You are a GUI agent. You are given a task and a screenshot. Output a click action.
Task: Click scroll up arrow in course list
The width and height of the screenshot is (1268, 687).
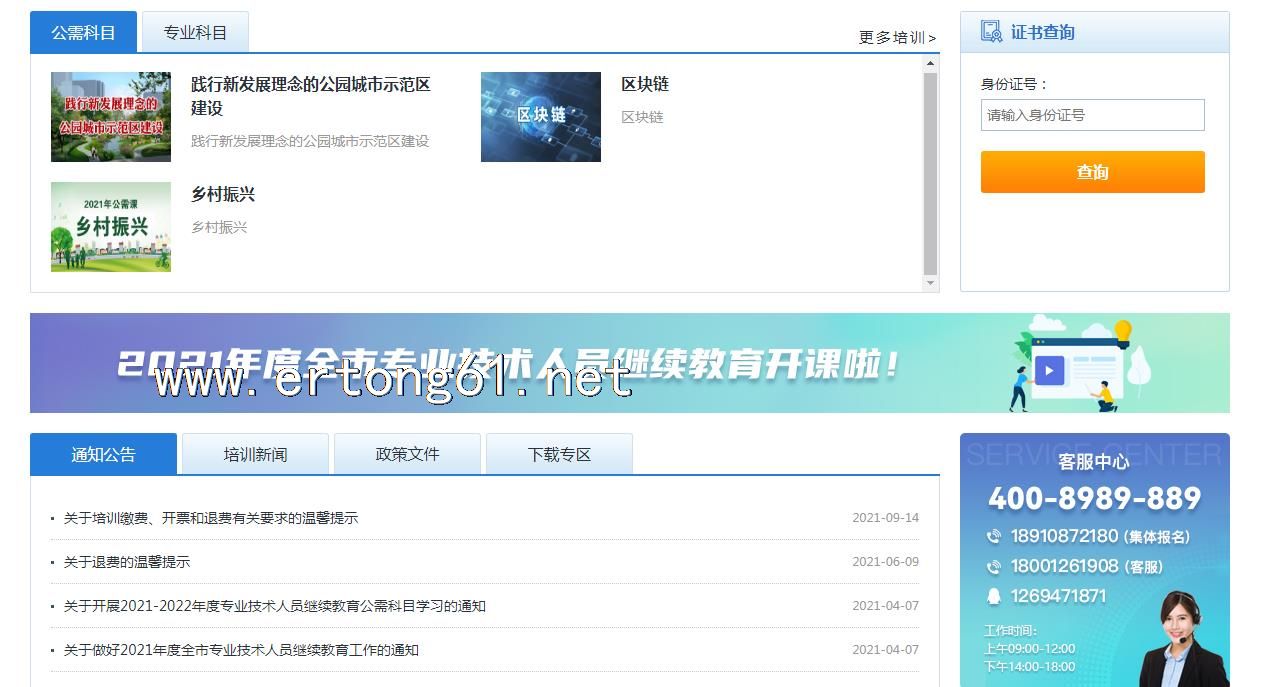tap(930, 64)
